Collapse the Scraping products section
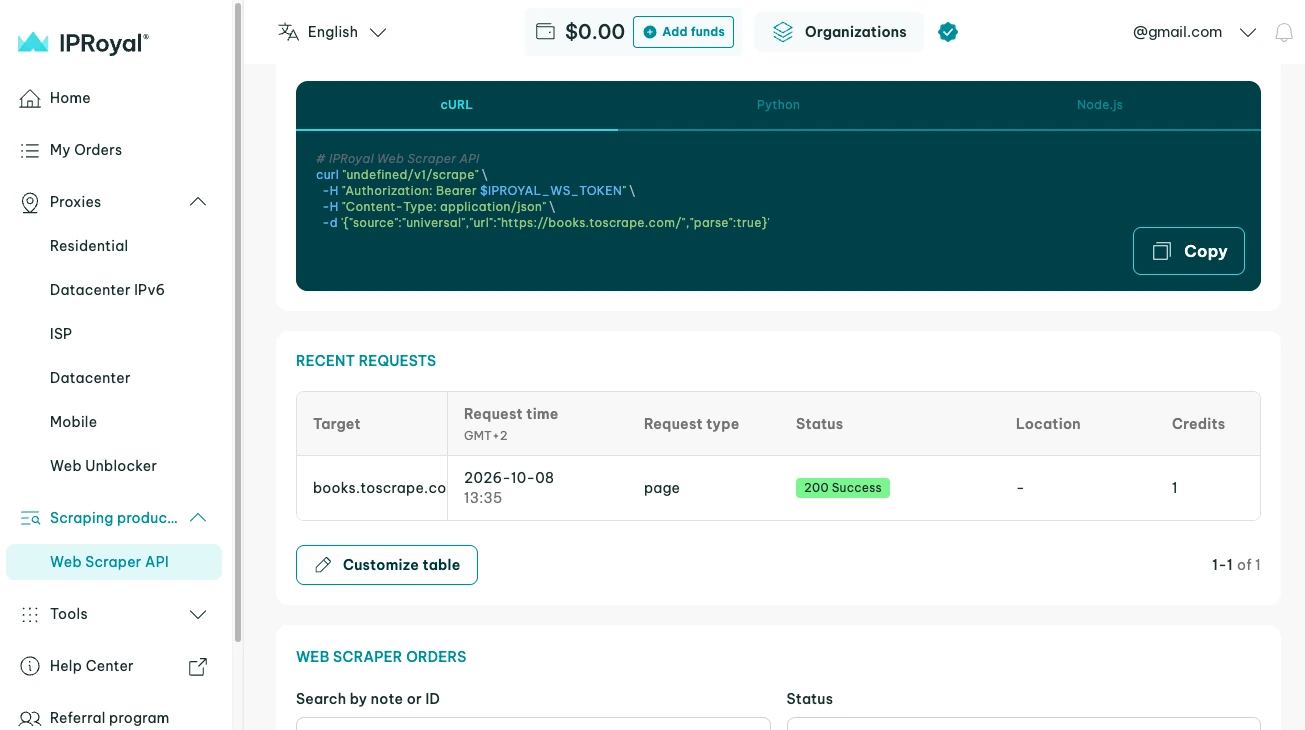1305x730 pixels. 198,518
